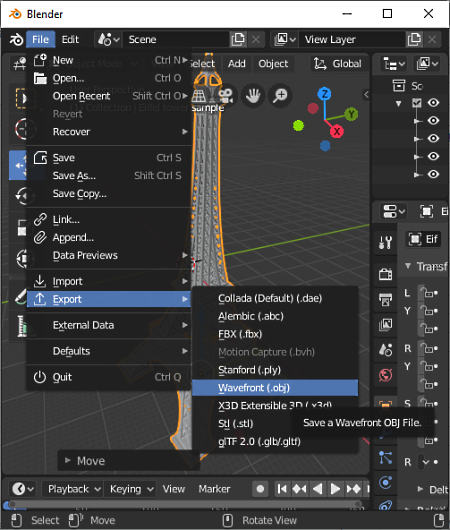450x530 pixels.
Task: Open the View Layer properties tab icon
Action: click(x=385, y=324)
